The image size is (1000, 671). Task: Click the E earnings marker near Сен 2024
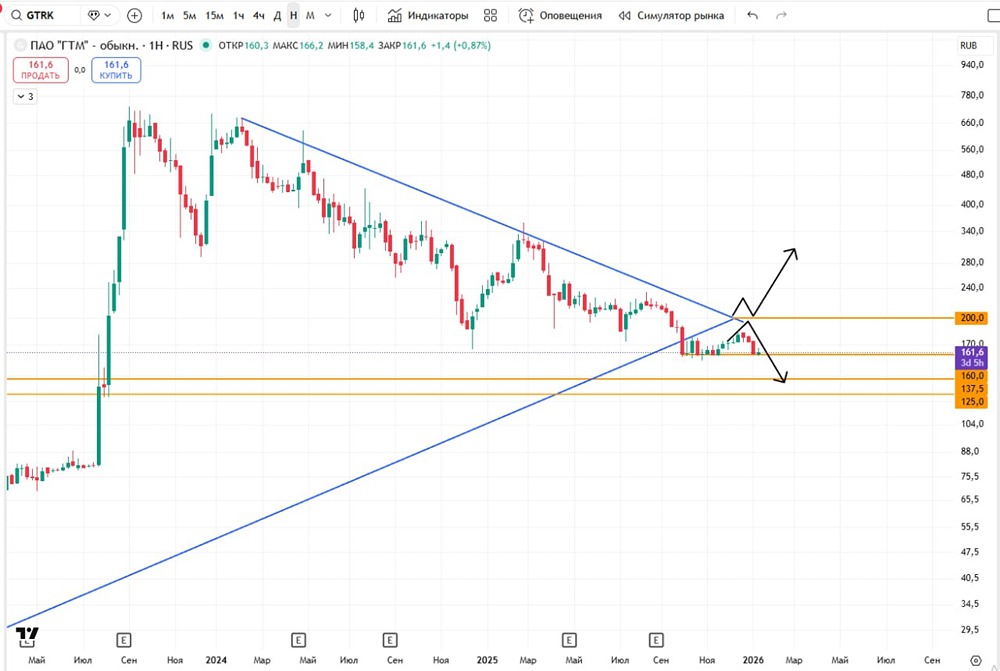[x=390, y=640]
